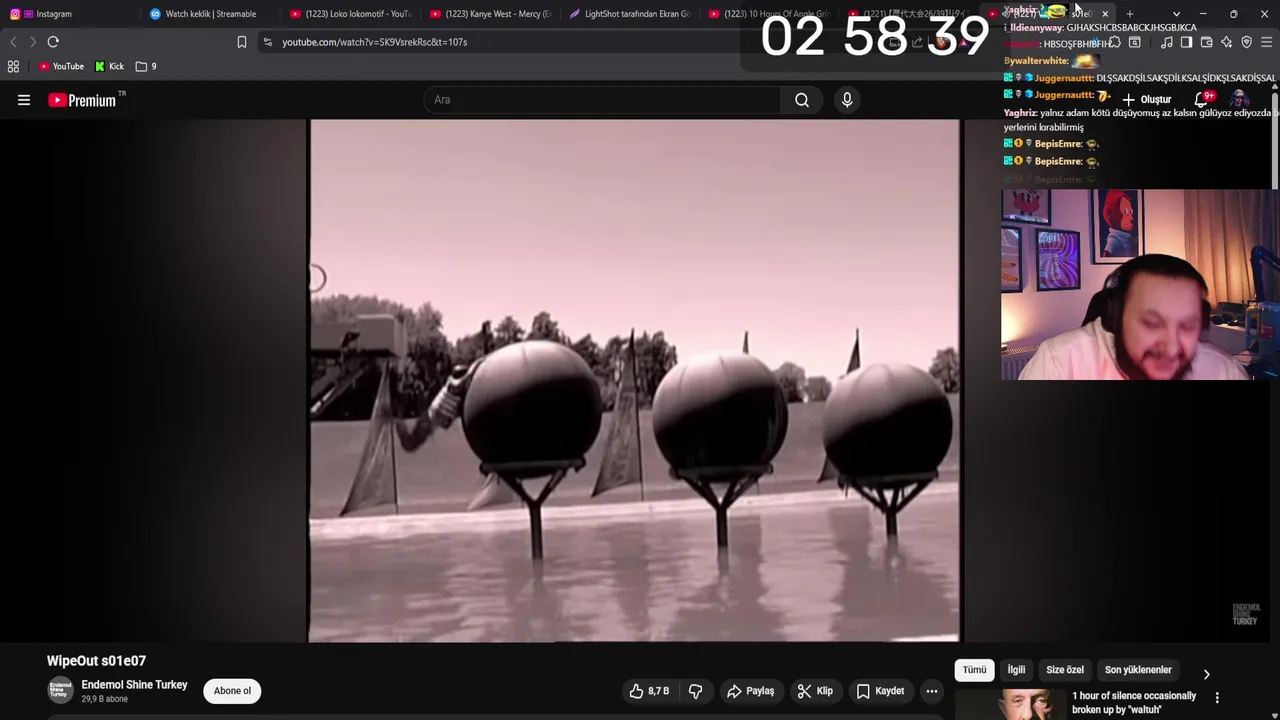Start voice search with microphone icon

(847, 100)
